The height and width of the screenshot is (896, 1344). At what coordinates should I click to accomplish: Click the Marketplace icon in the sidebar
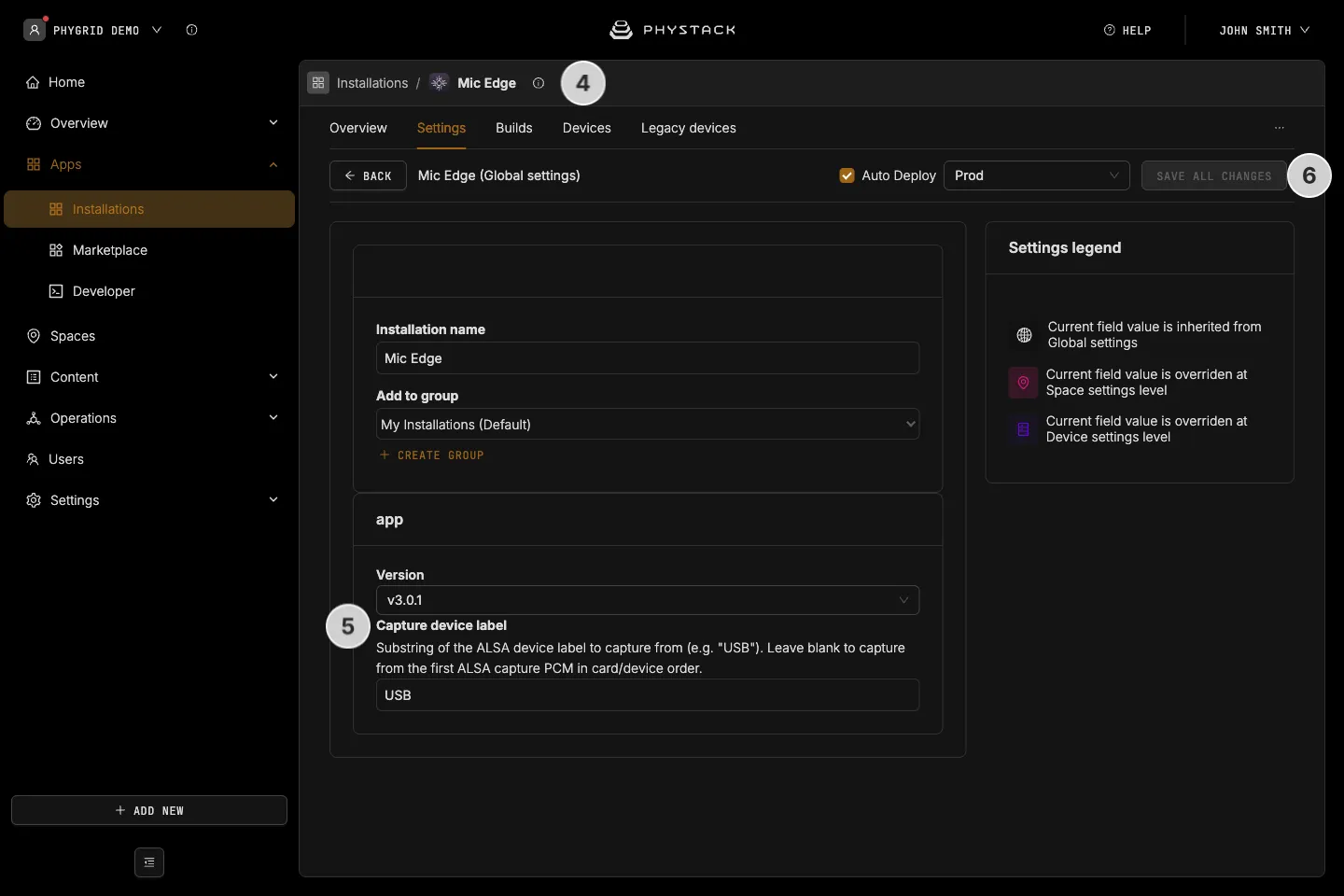click(x=56, y=250)
